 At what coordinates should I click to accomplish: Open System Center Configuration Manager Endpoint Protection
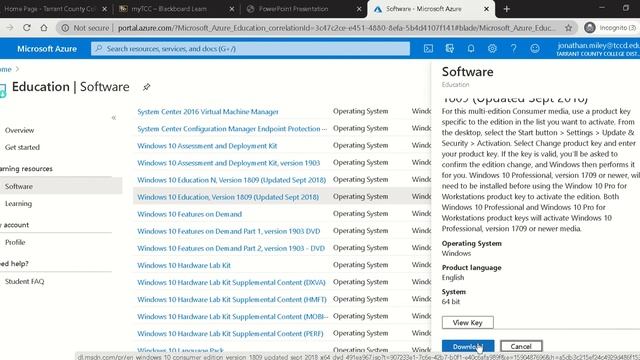pyautogui.click(x=232, y=129)
